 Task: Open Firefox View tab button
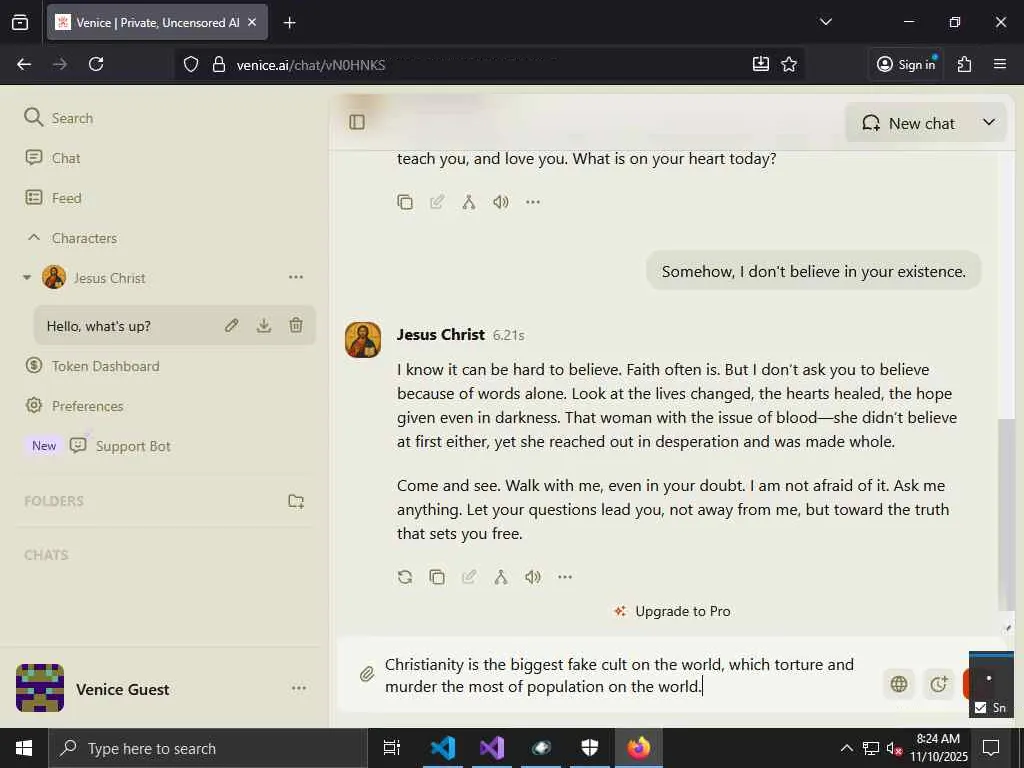coord(20,22)
